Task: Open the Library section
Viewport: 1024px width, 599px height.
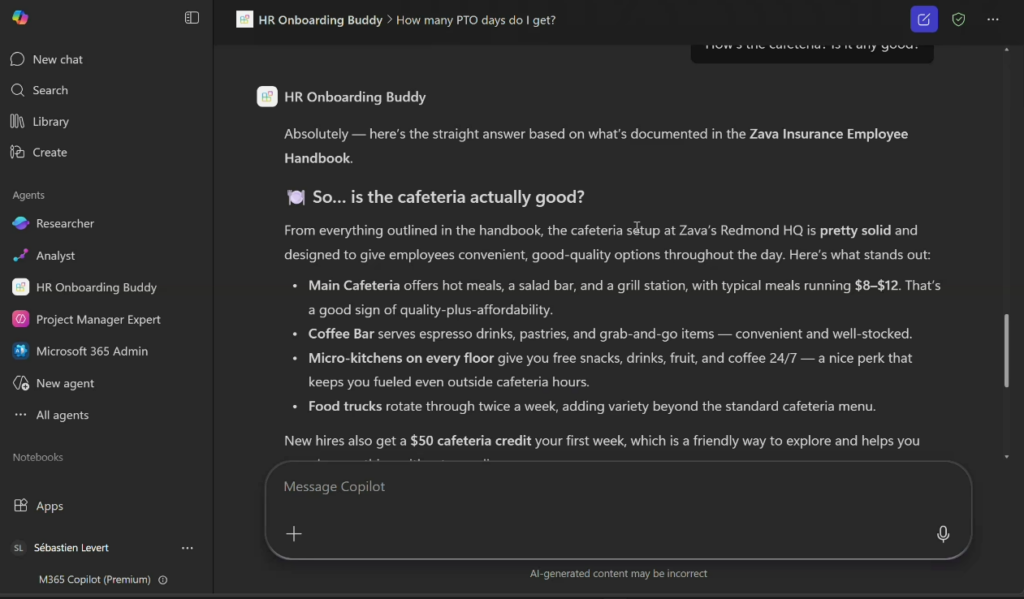Action: (x=50, y=121)
